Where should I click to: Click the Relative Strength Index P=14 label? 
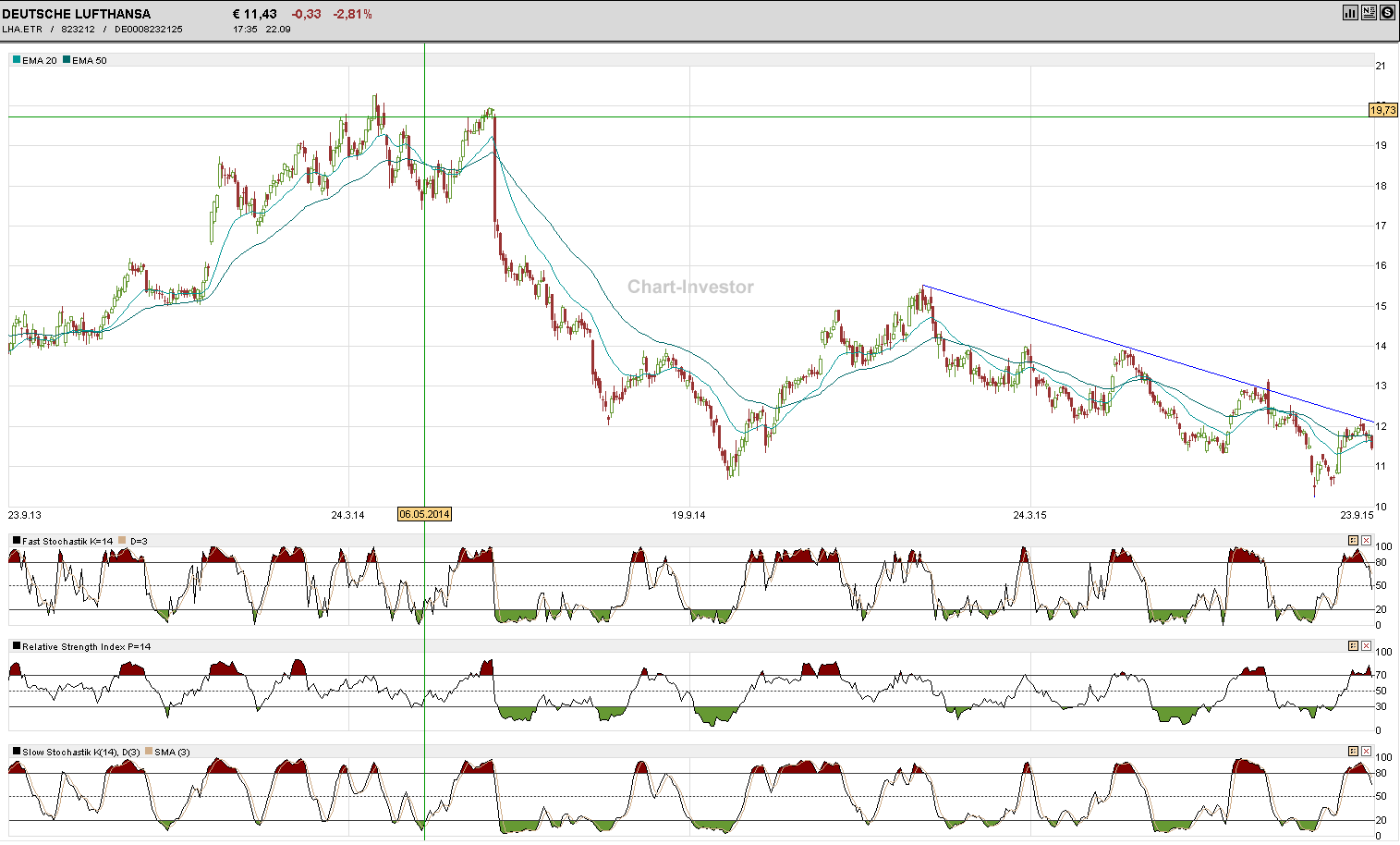pos(87,647)
